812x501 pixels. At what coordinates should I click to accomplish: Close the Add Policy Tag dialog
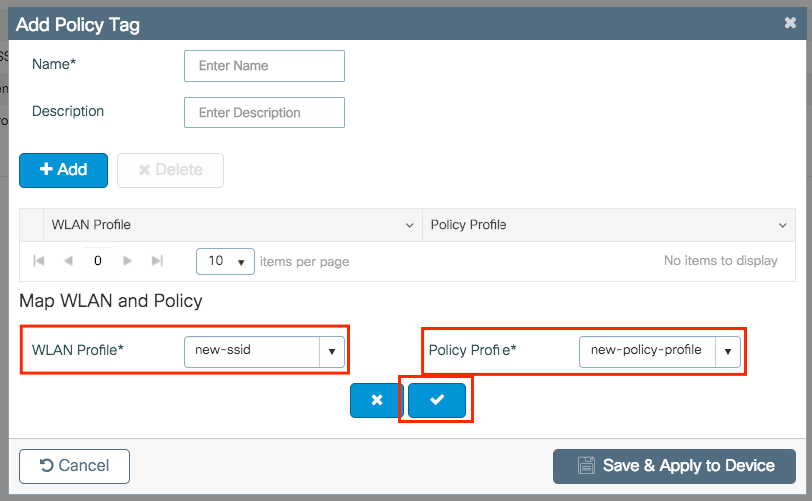(790, 23)
